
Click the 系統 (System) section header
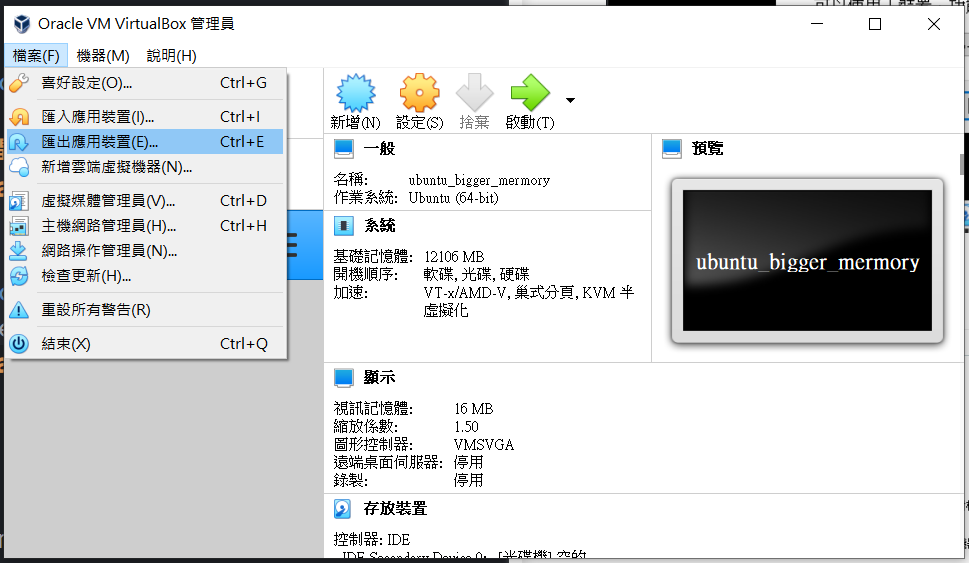point(380,225)
